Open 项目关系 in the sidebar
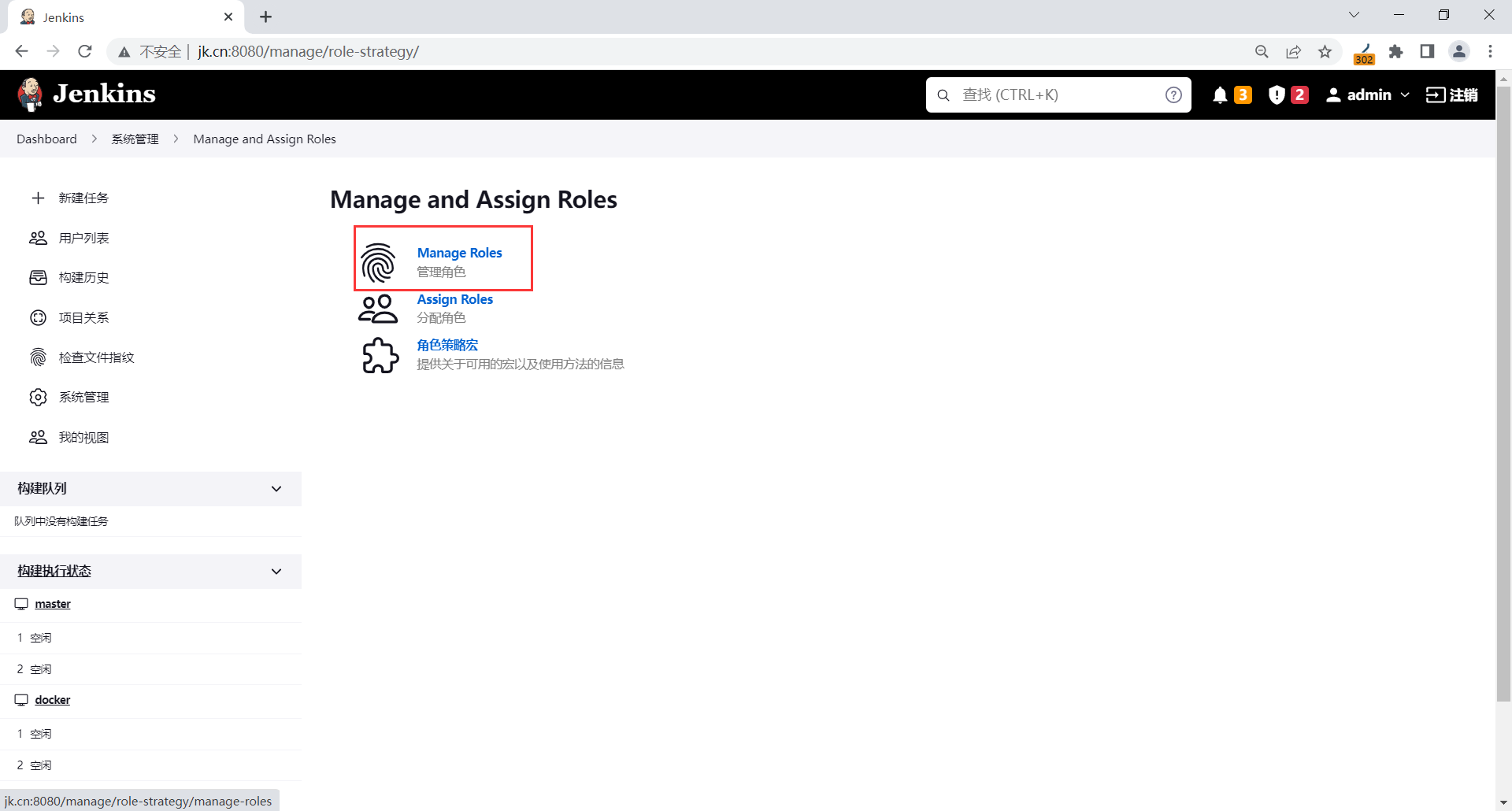The width and height of the screenshot is (1512, 811). coord(83,317)
